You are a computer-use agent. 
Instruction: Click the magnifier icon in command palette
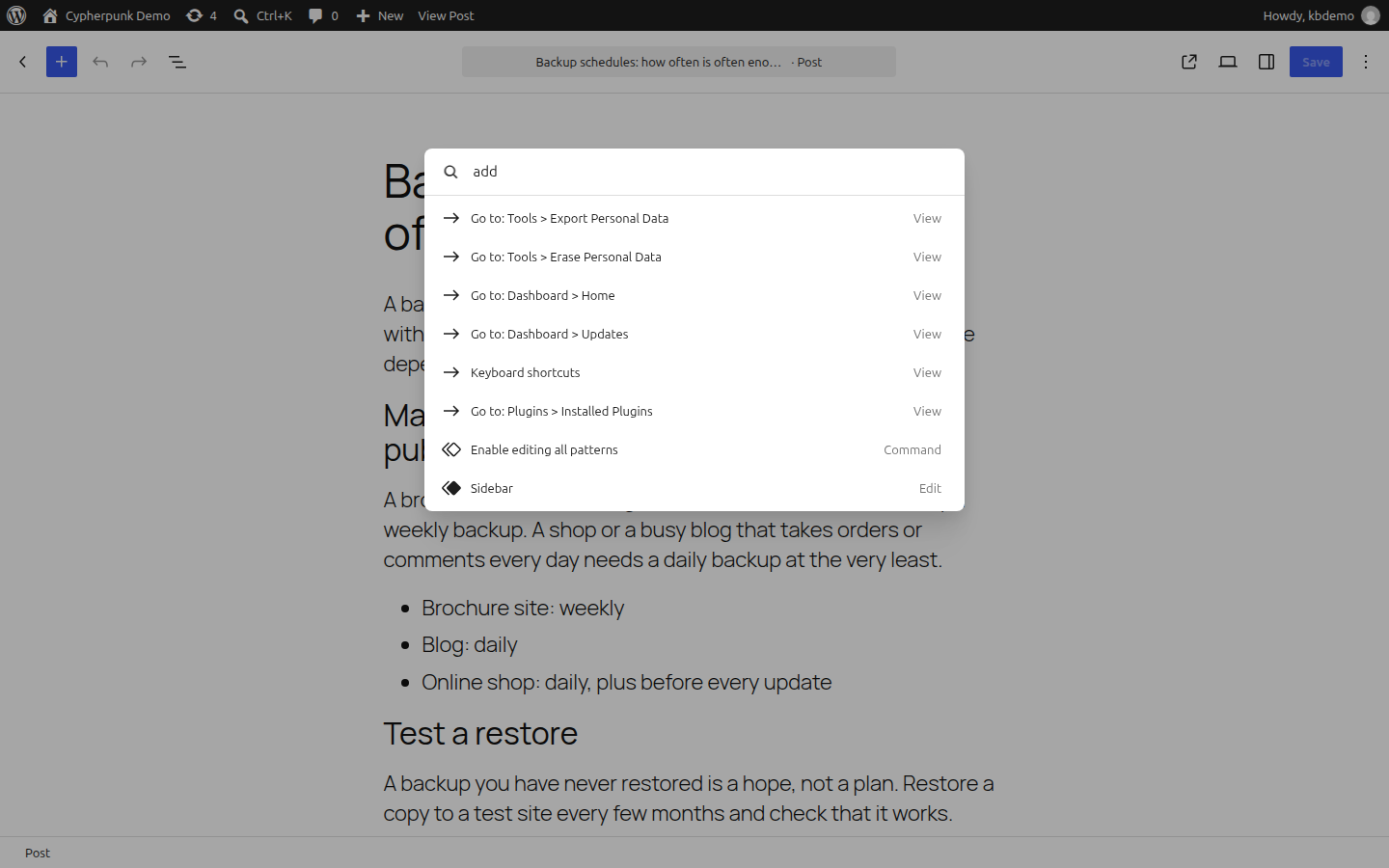[x=450, y=172]
